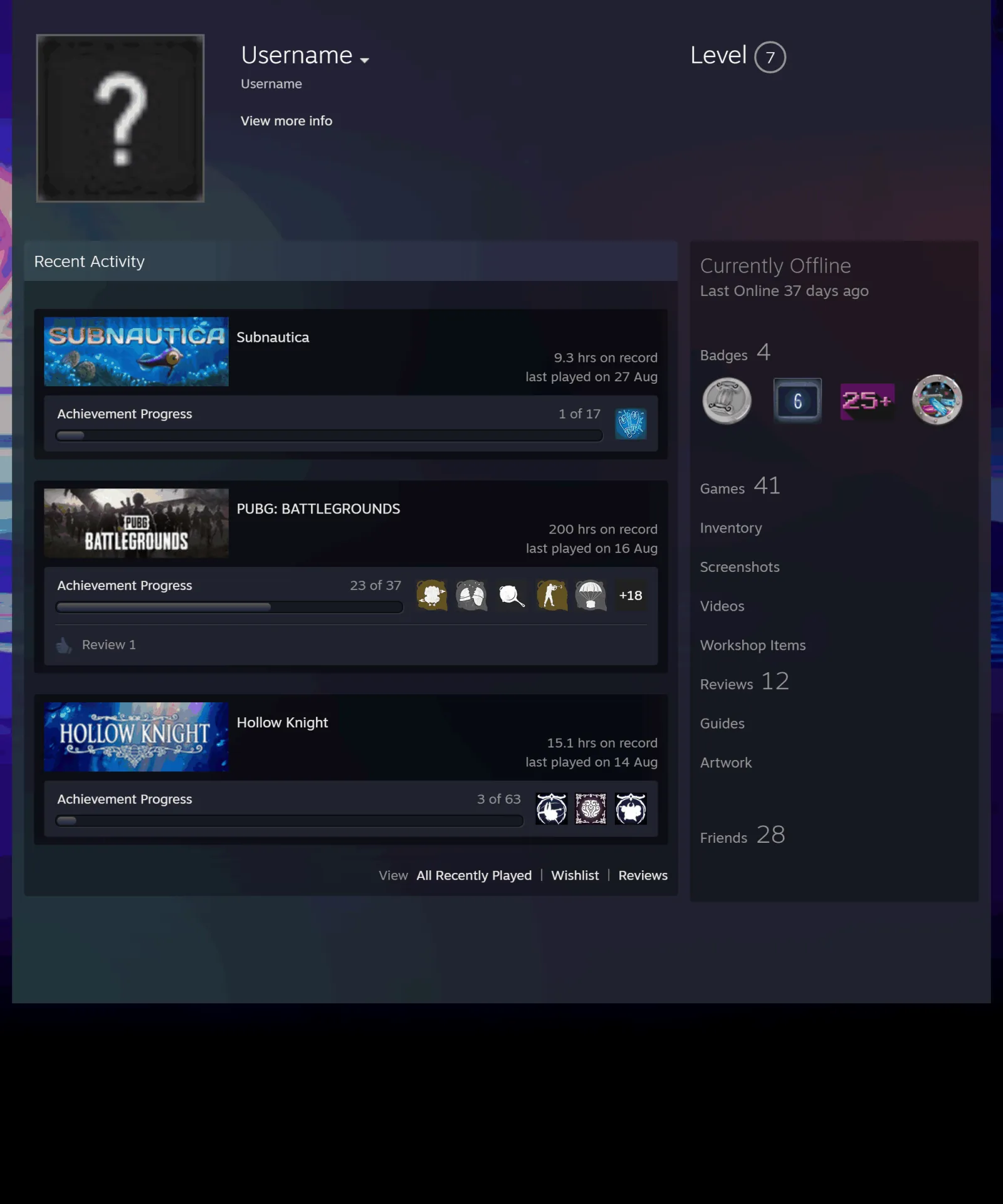Click the Subnautica achievement icon
Screen dimensions: 1003x1204
[631, 423]
